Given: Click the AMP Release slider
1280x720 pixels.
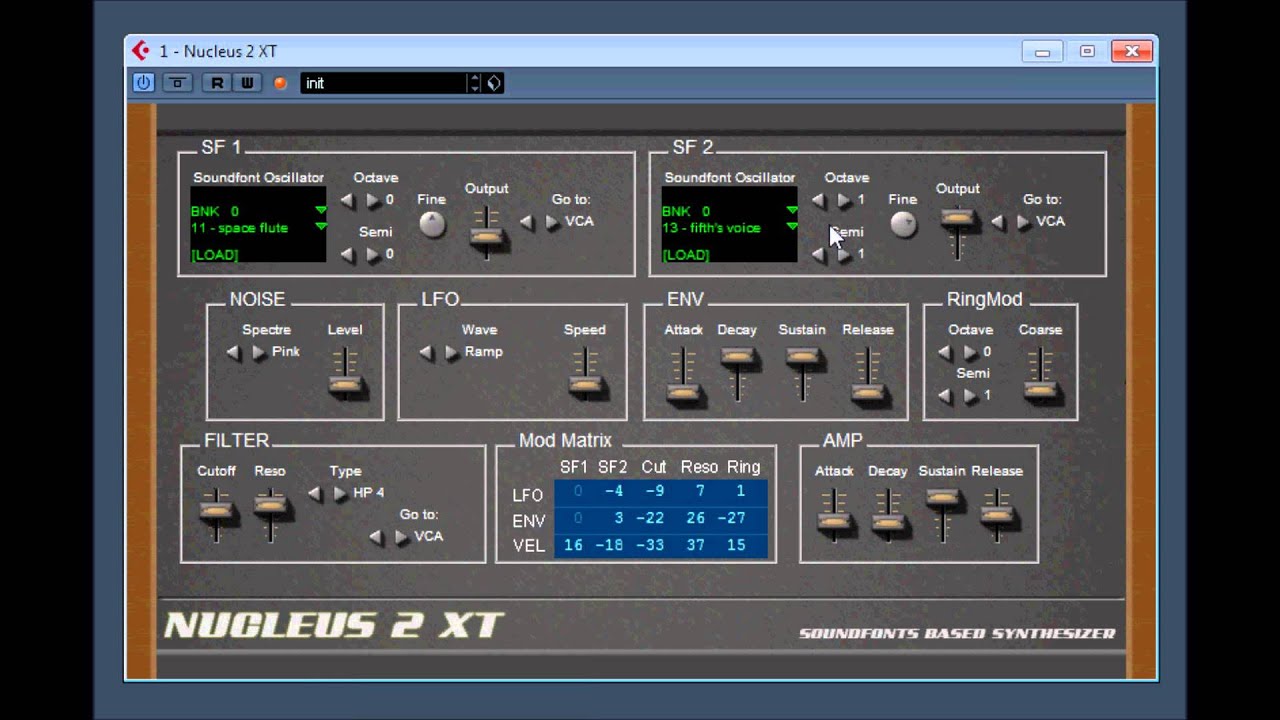Looking at the screenshot, I should click(997, 515).
